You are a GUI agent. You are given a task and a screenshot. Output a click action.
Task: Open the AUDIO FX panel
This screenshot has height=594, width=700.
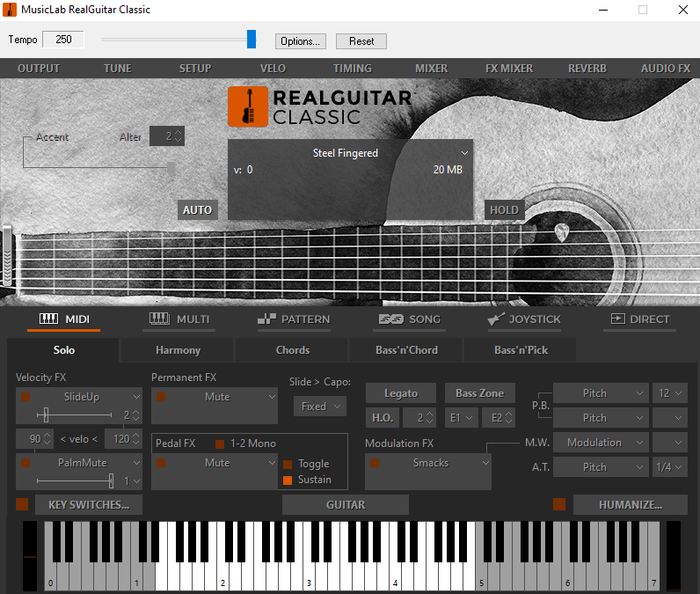click(666, 68)
